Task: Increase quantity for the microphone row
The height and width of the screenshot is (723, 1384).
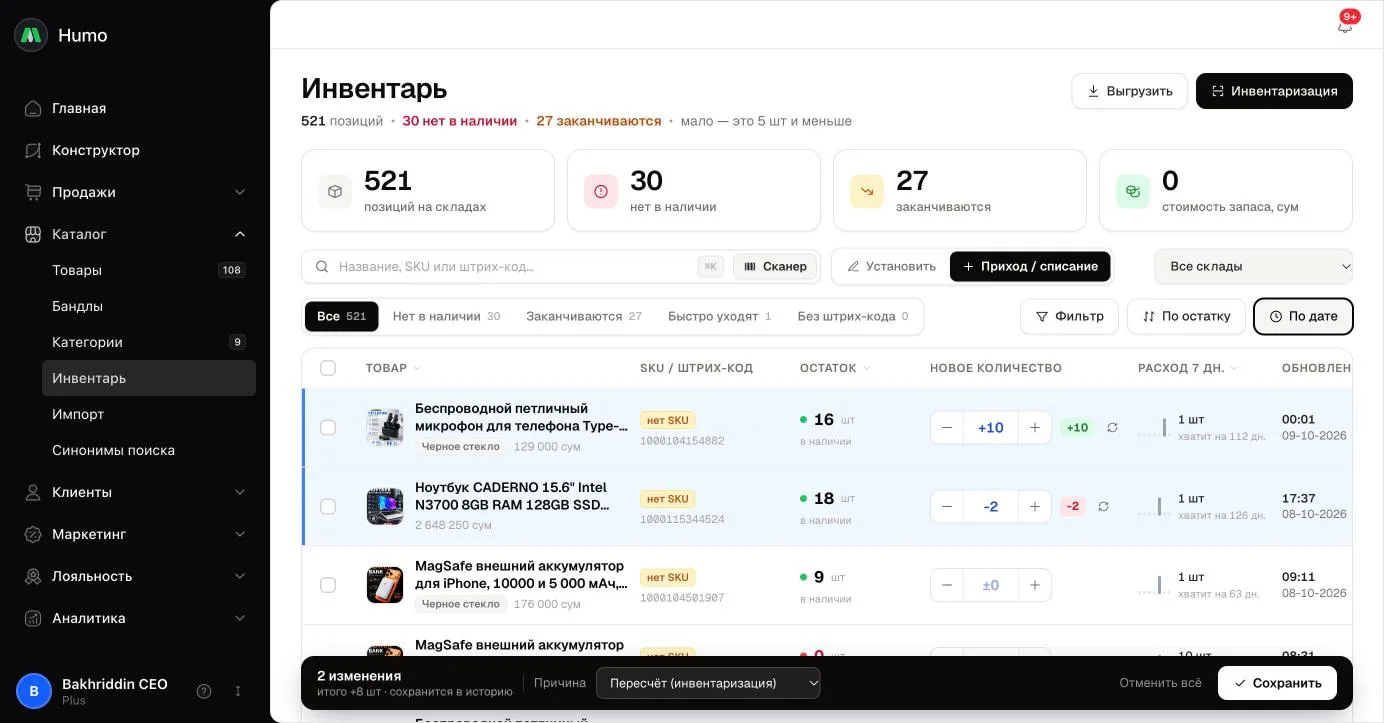Action: [1035, 428]
